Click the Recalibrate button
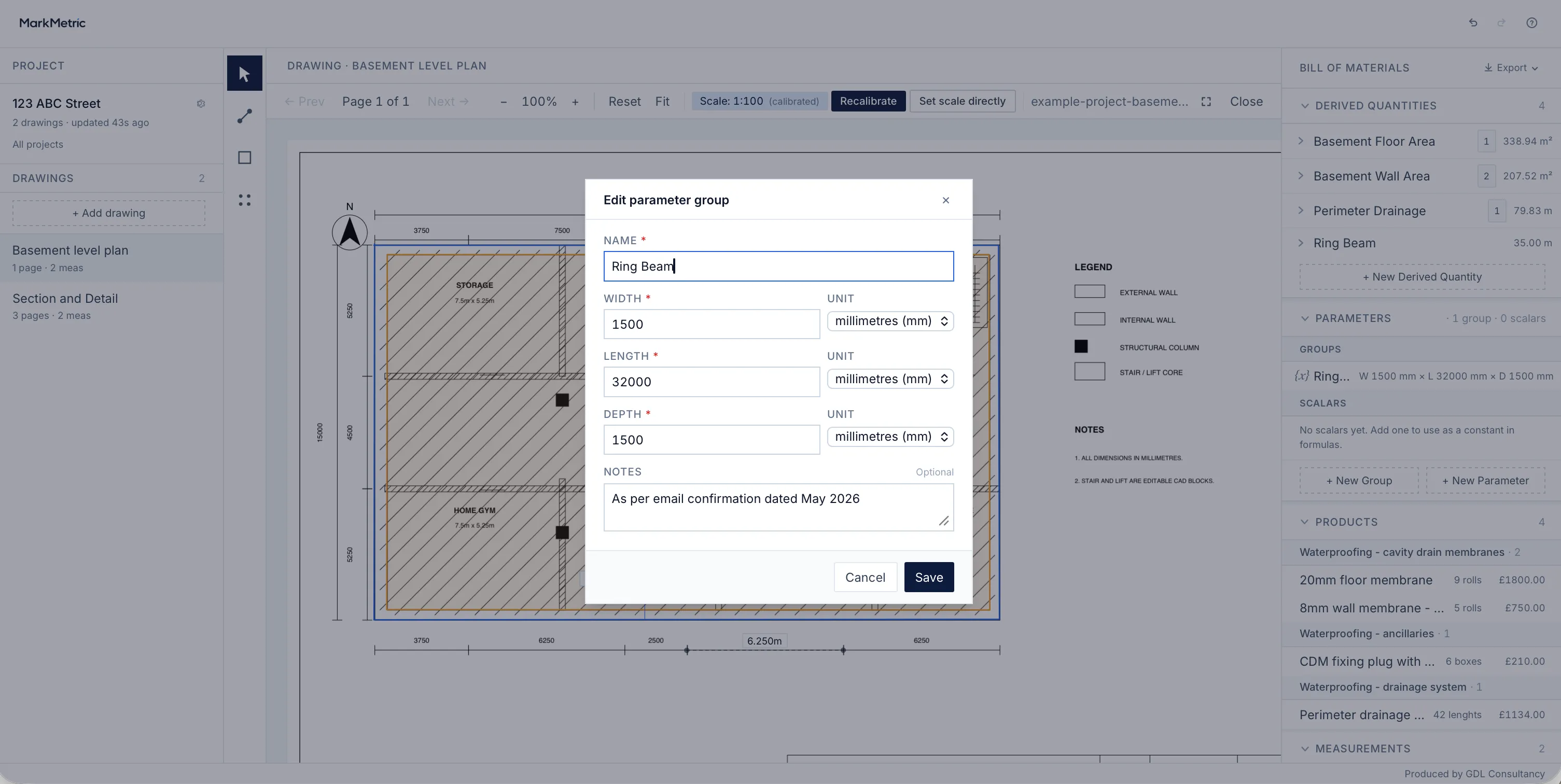The image size is (1561, 784). click(868, 101)
